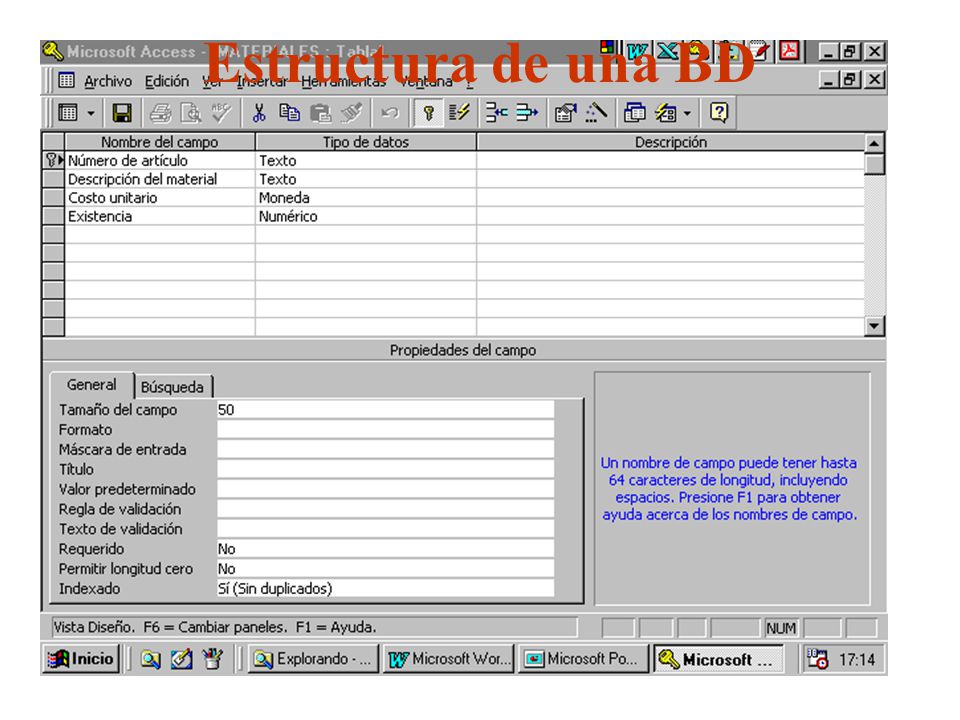Click the Tamaño del campo value 50

pos(385,410)
